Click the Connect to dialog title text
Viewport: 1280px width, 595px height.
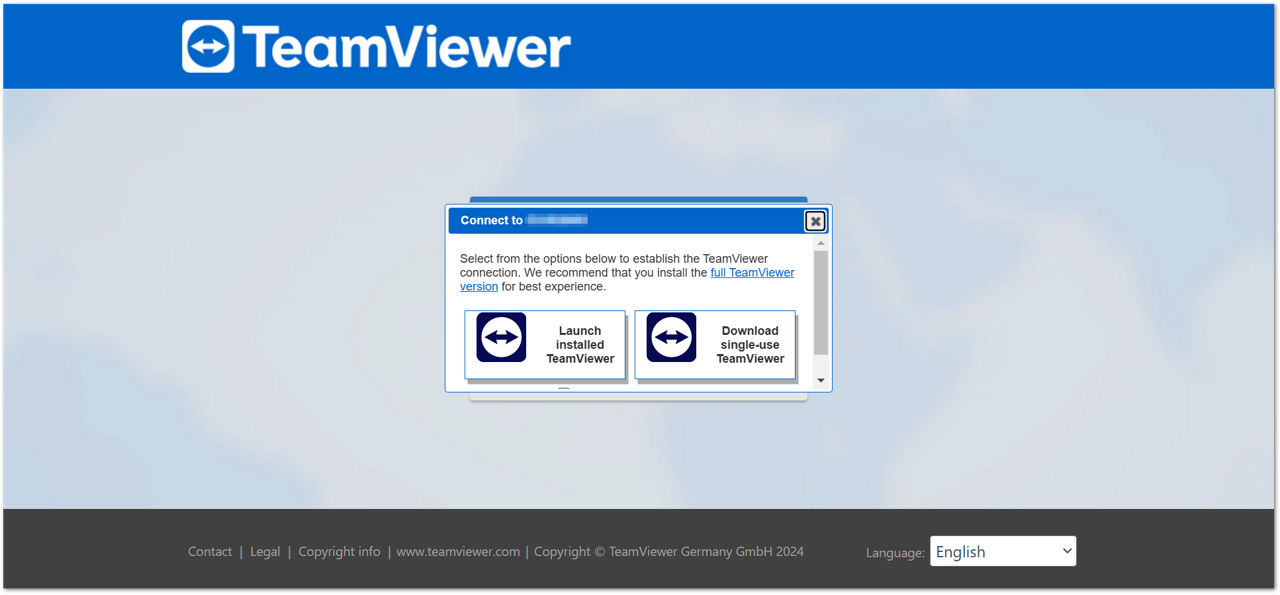492,220
